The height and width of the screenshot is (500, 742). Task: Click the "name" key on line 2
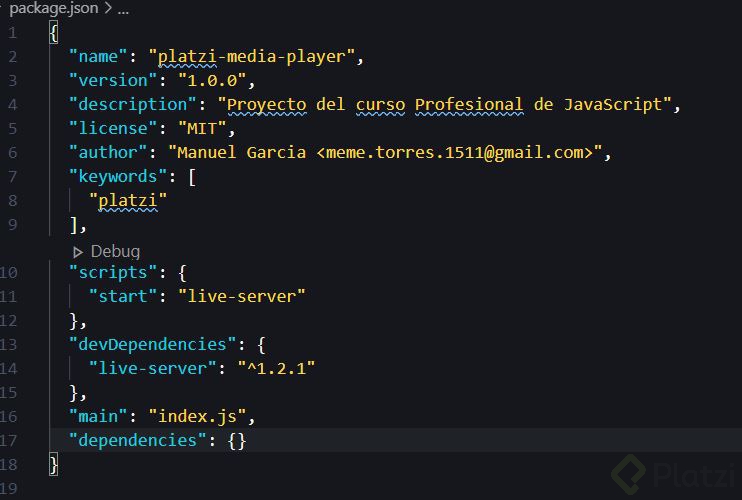98,57
